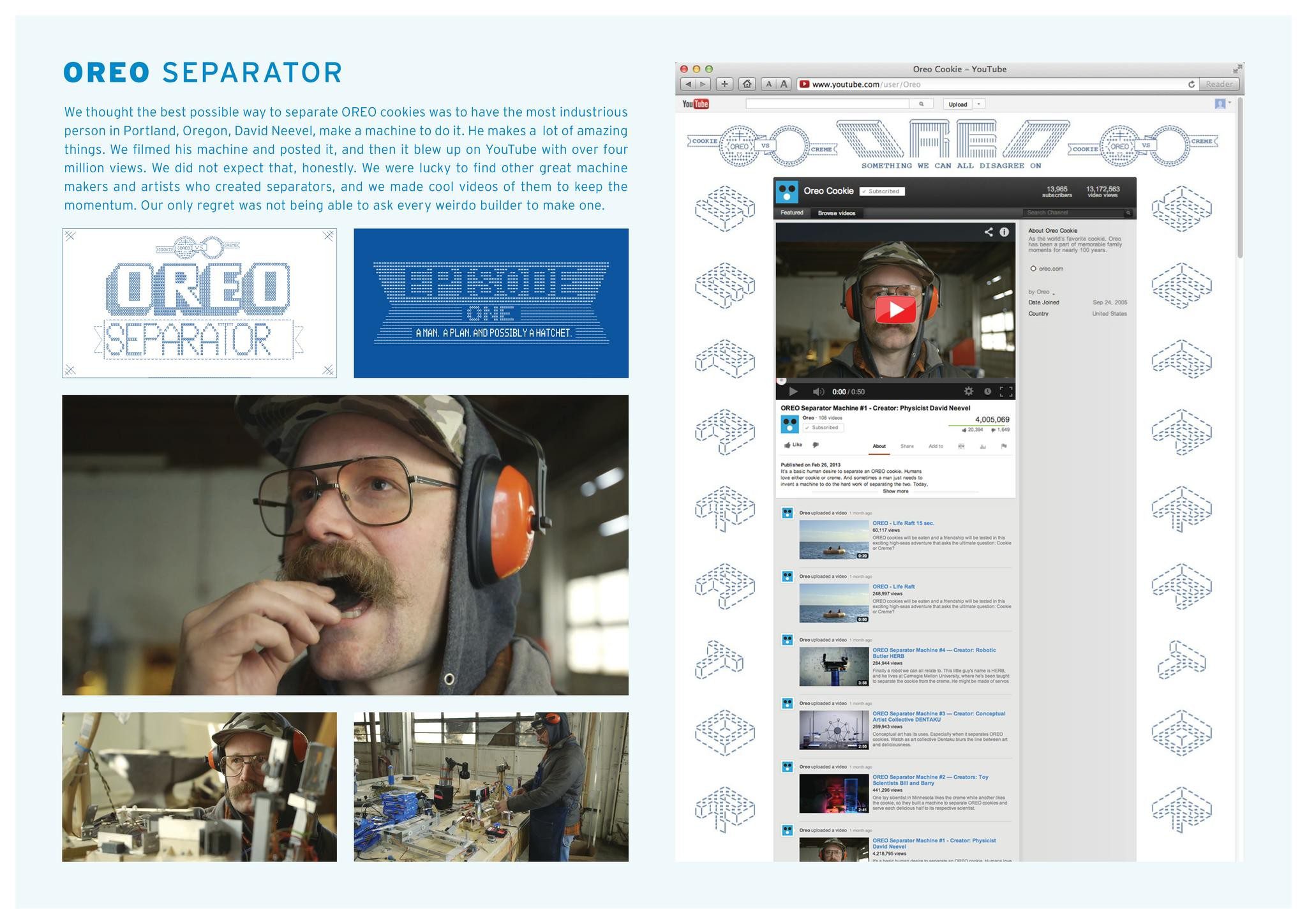This screenshot has height=924, width=1307.
Task: Start the video with the red play button
Action: (895, 310)
